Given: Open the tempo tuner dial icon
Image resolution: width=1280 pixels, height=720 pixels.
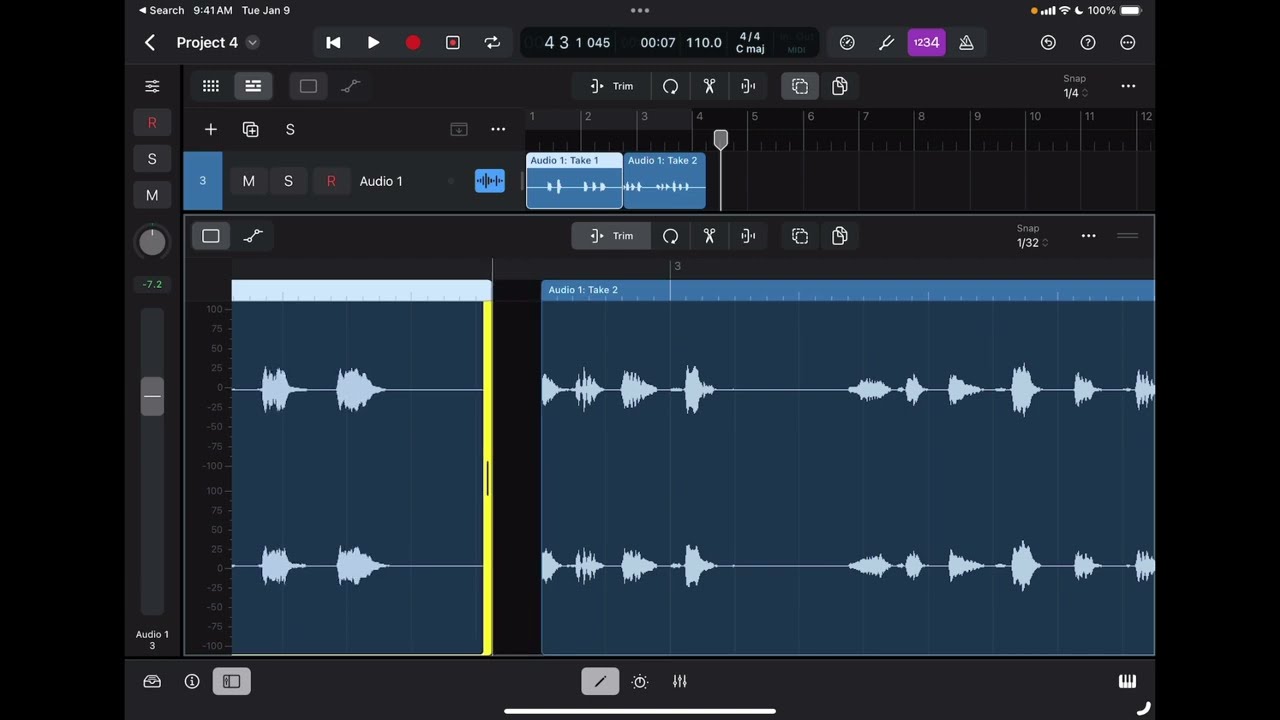Looking at the screenshot, I should click(847, 42).
